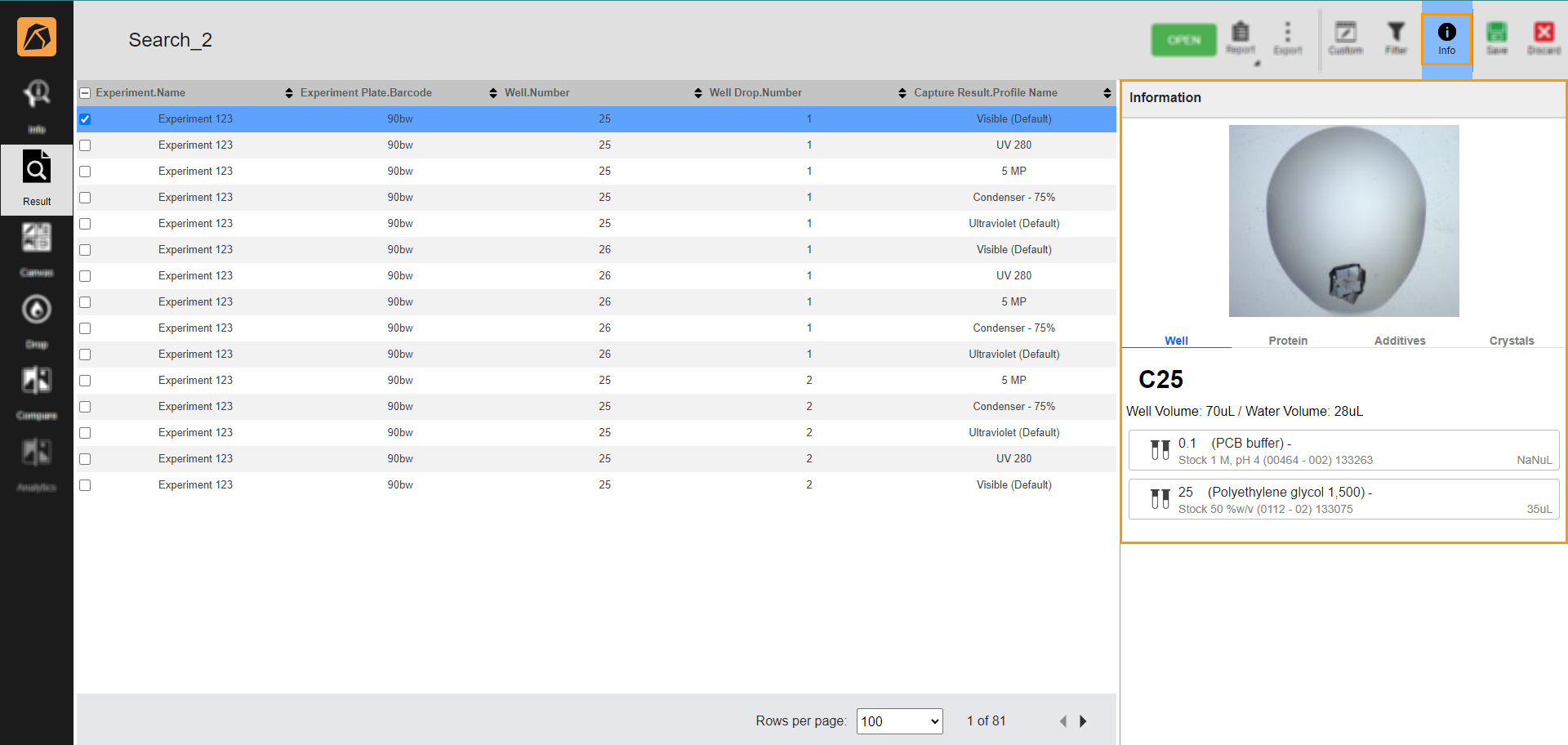Check the well 25 drop 1 5 MP row
The image size is (1568, 745).
click(85, 172)
